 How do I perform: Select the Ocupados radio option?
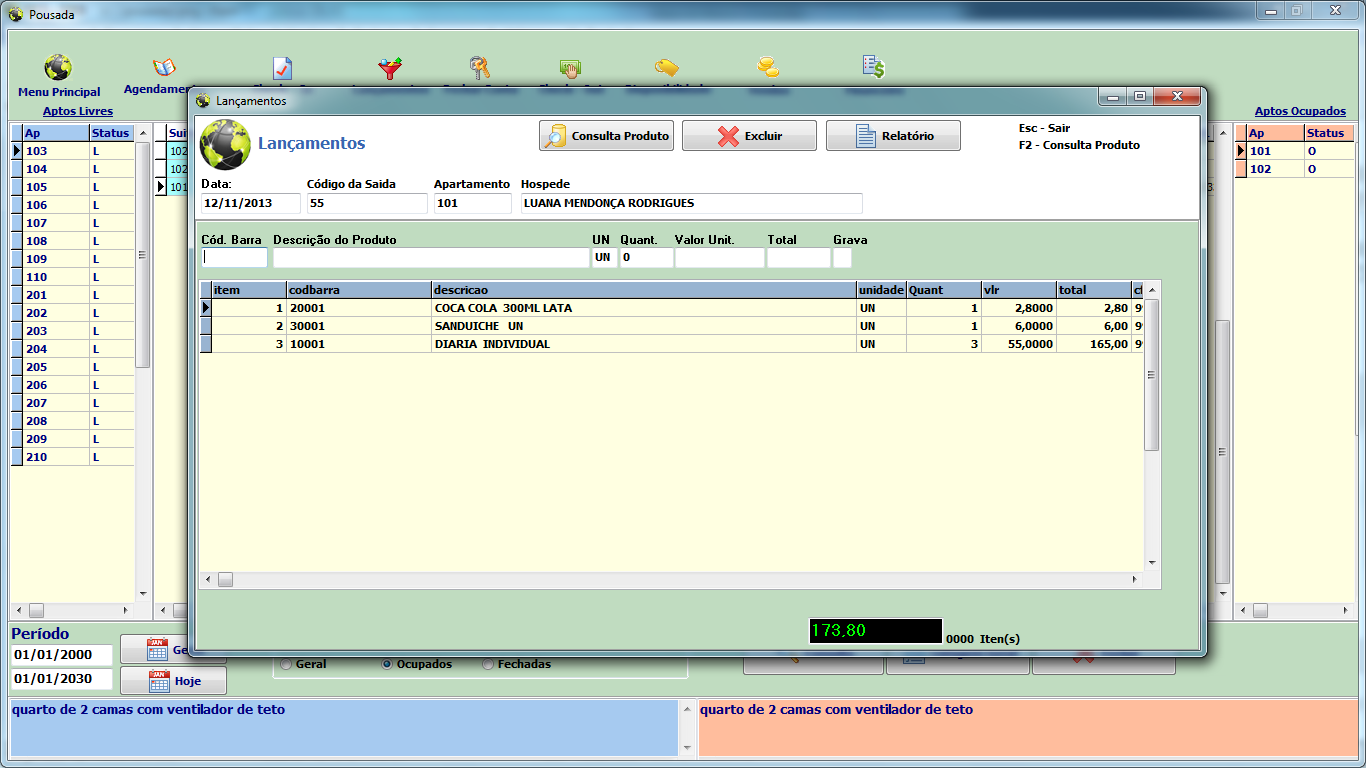click(x=417, y=664)
